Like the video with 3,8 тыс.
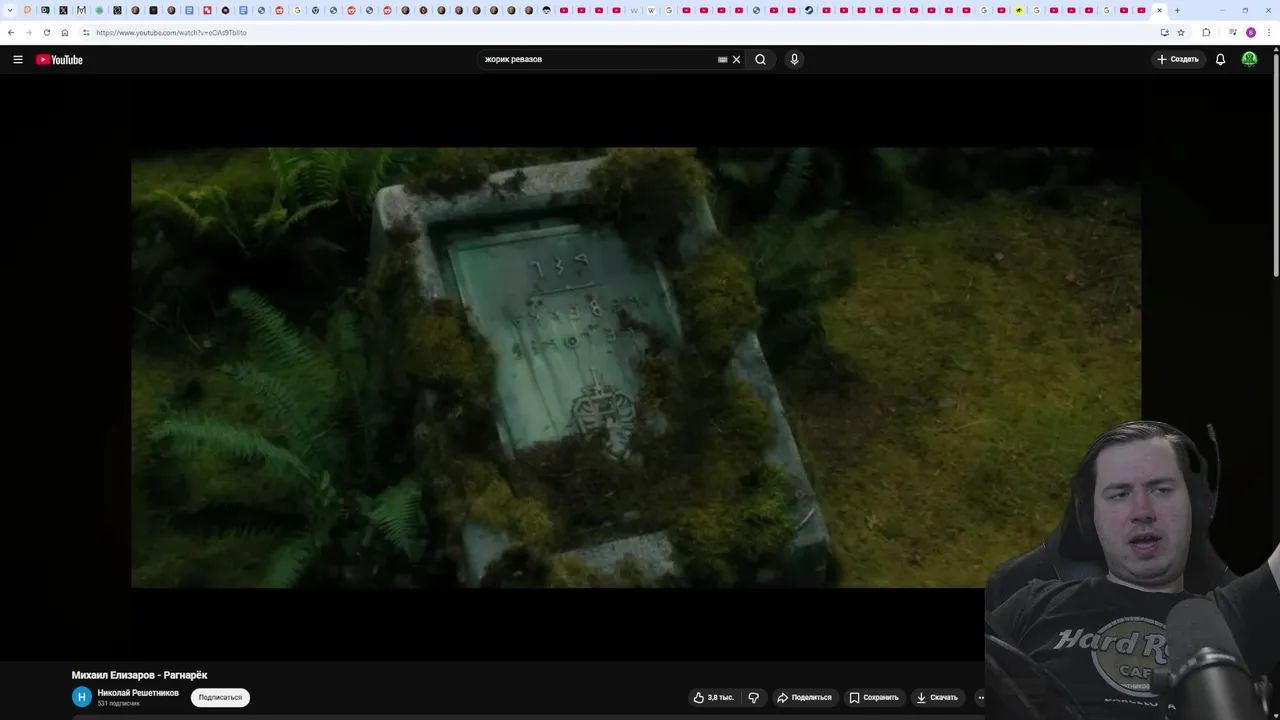Viewport: 1280px width, 720px height. (714, 697)
